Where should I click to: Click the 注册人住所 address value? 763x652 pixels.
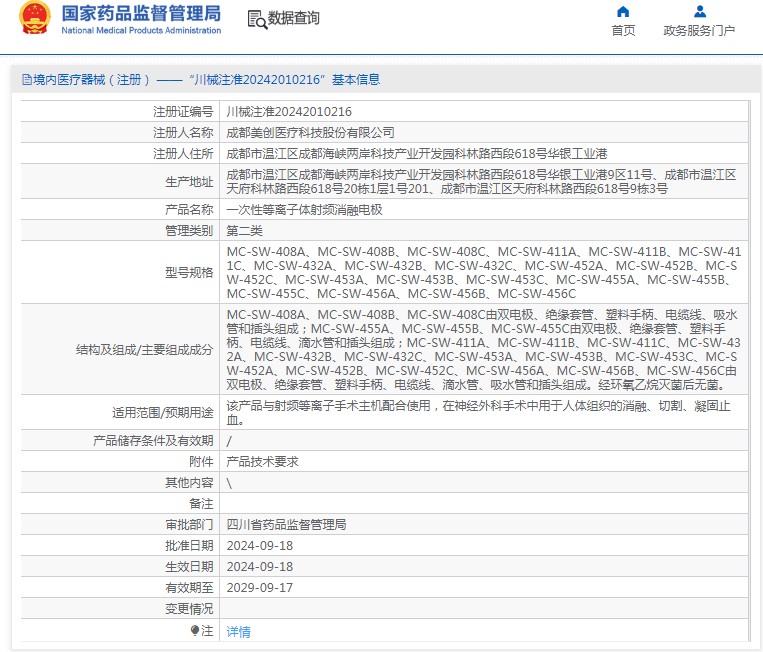point(417,154)
